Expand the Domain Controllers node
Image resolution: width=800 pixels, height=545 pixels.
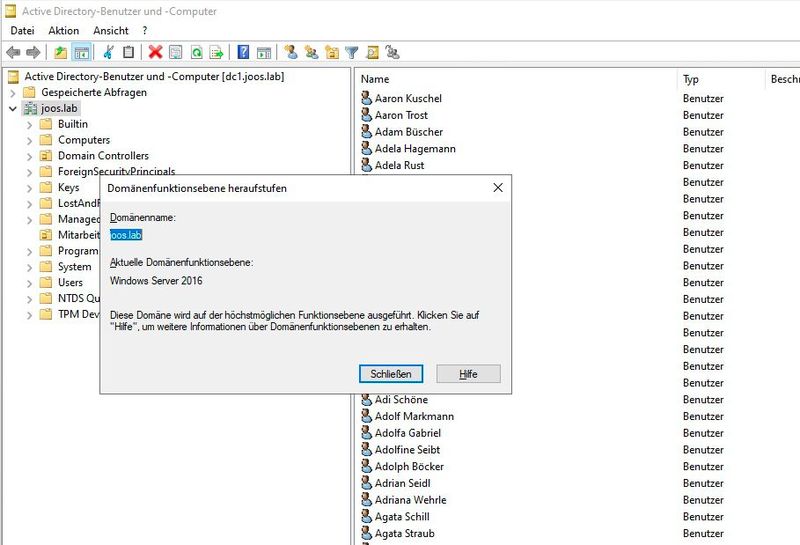point(30,156)
